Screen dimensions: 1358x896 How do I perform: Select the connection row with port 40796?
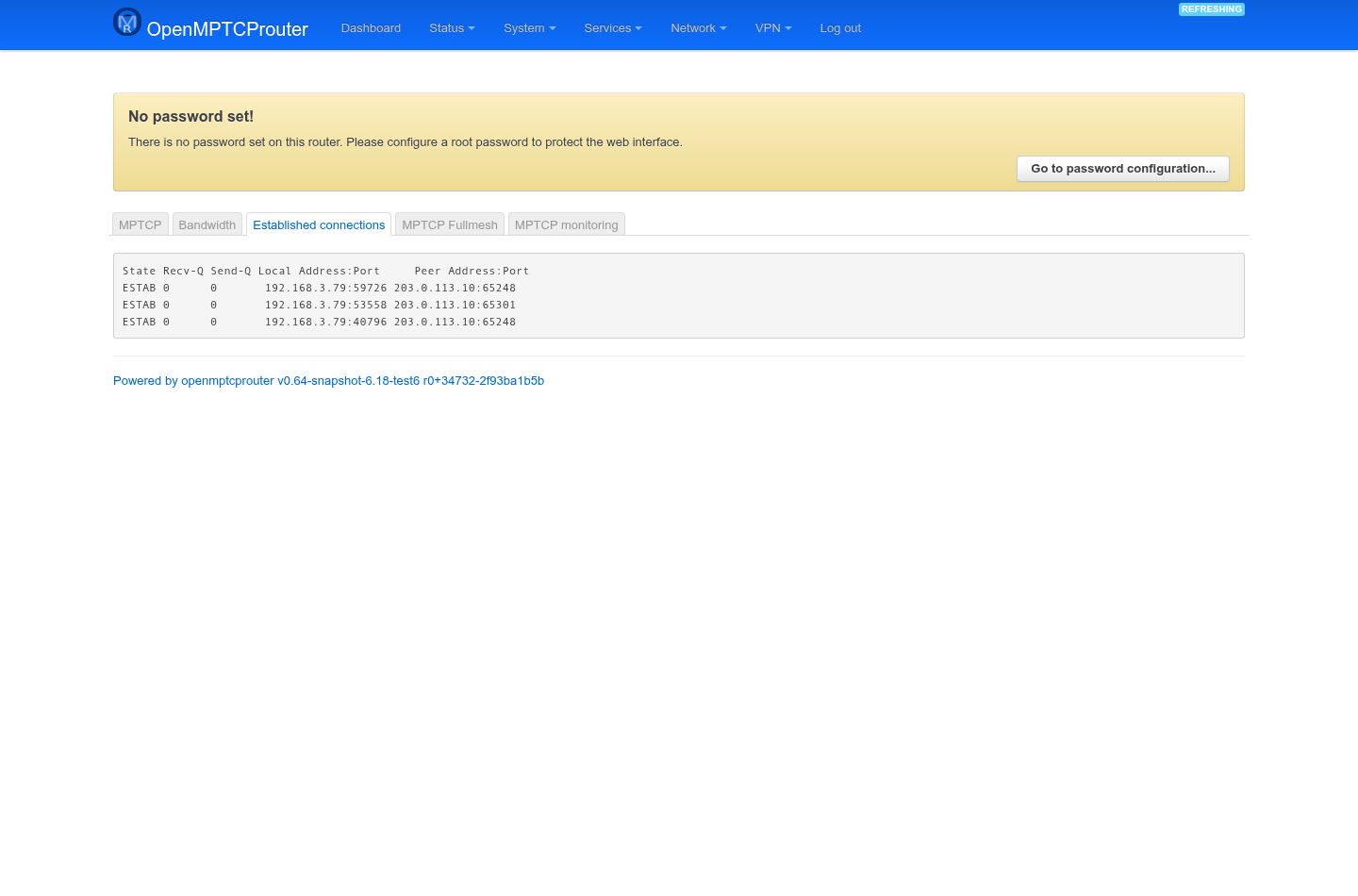point(319,323)
